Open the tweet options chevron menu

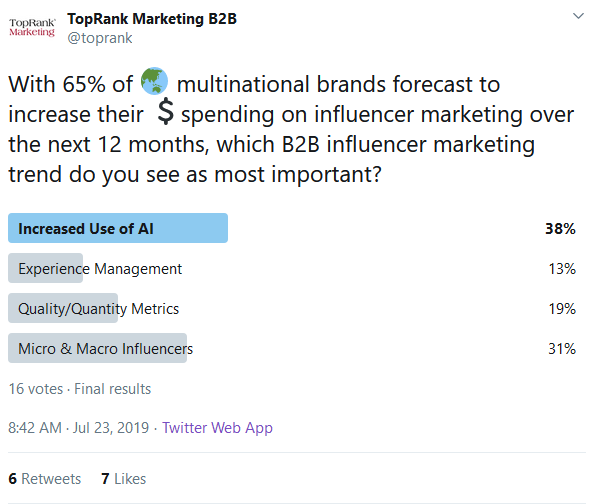[578, 16]
